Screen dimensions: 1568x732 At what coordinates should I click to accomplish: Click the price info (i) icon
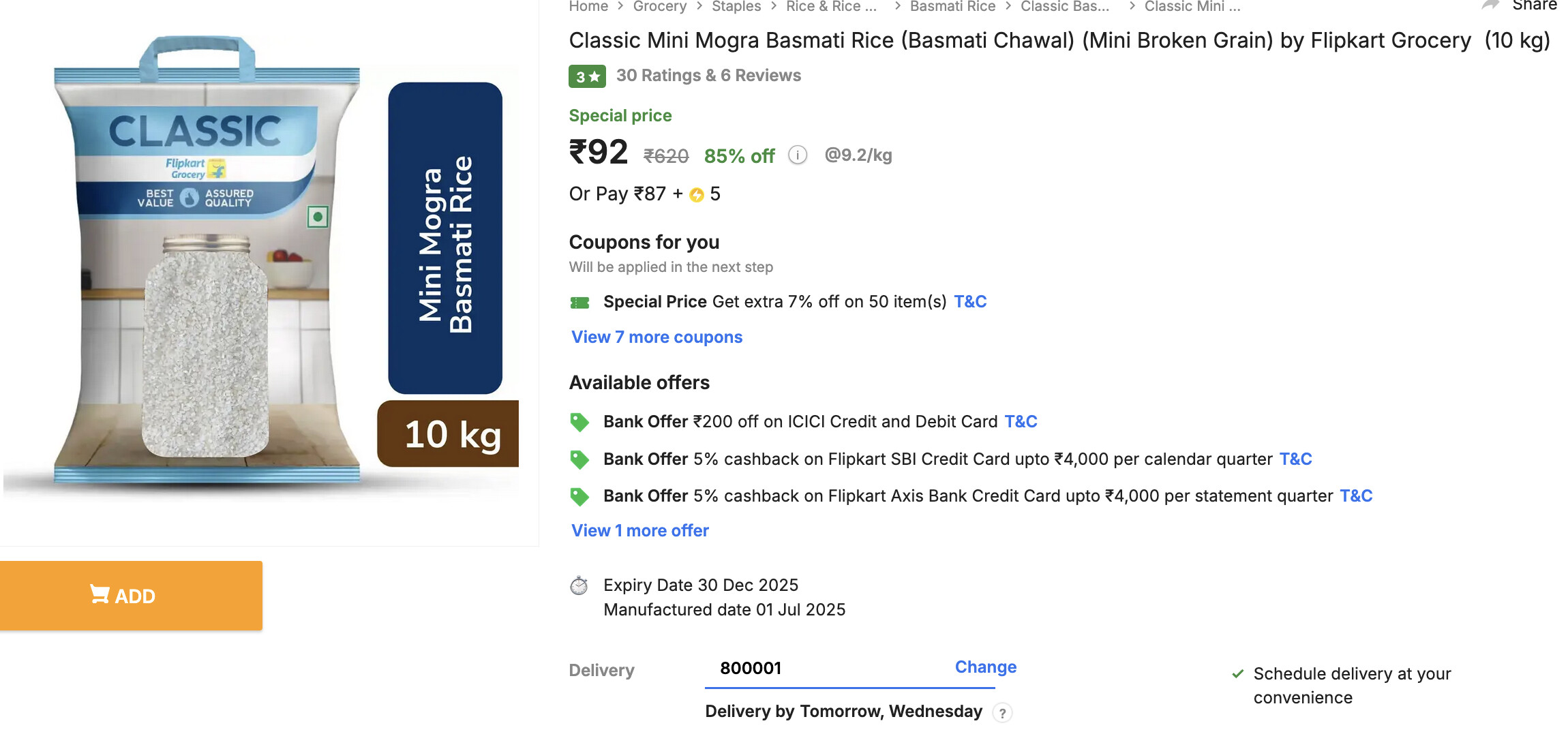798,155
